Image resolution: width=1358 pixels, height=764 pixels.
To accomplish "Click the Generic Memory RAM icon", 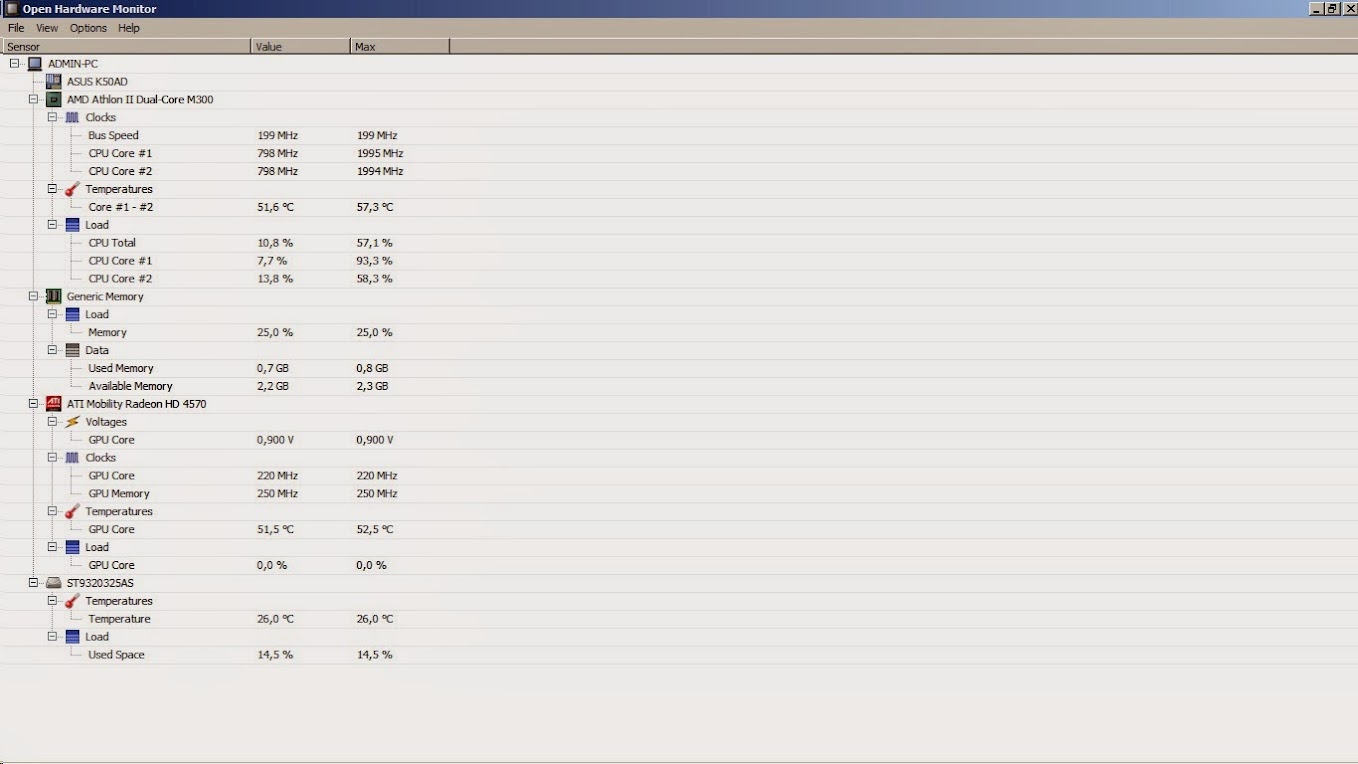I will click(x=53, y=297).
